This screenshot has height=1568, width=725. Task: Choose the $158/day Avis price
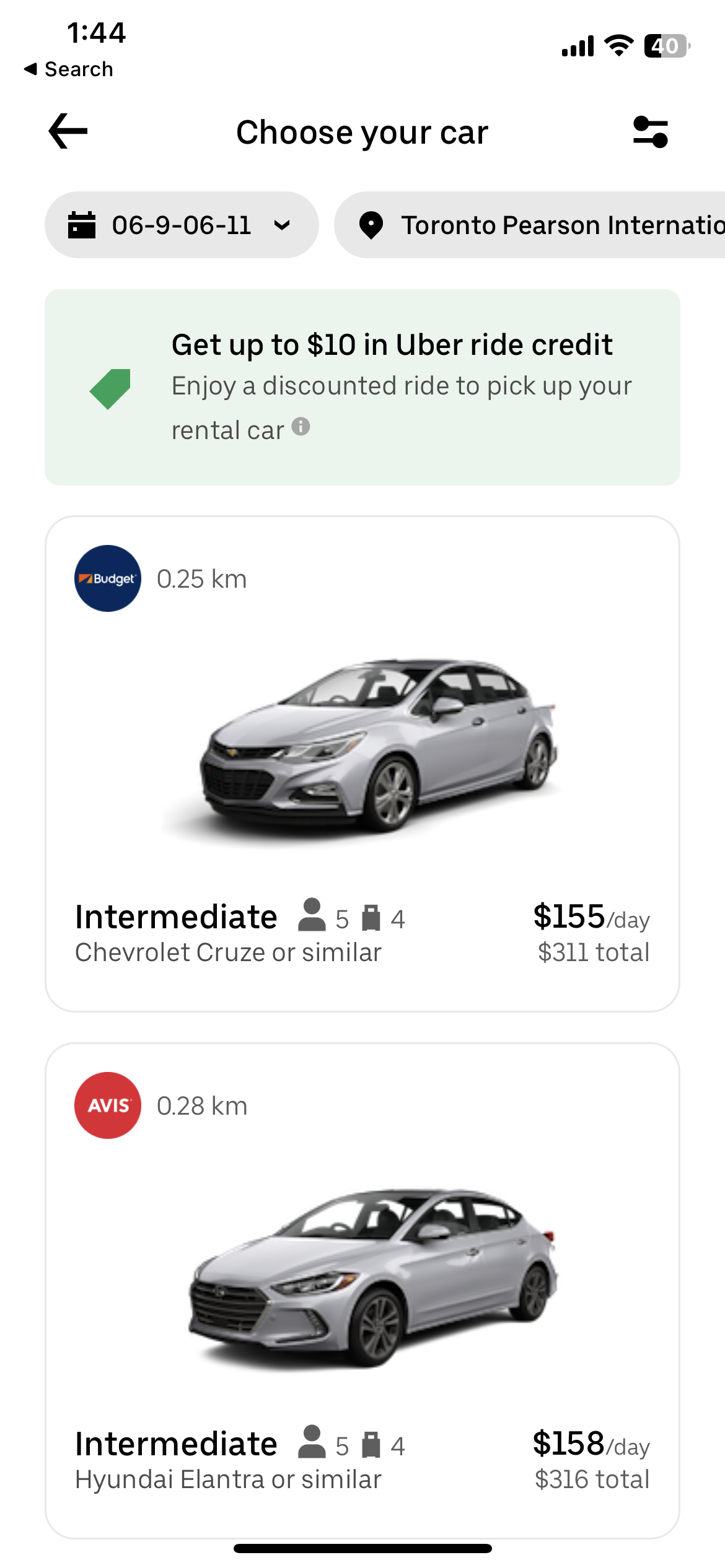pyautogui.click(x=591, y=1444)
